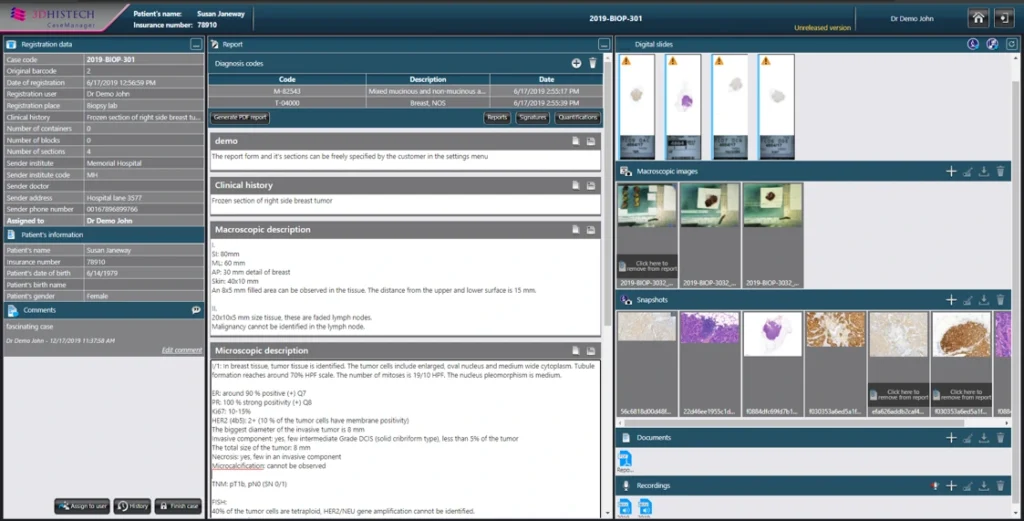Click into the demo section text field
The width and height of the screenshot is (1024, 521).
tap(405, 160)
